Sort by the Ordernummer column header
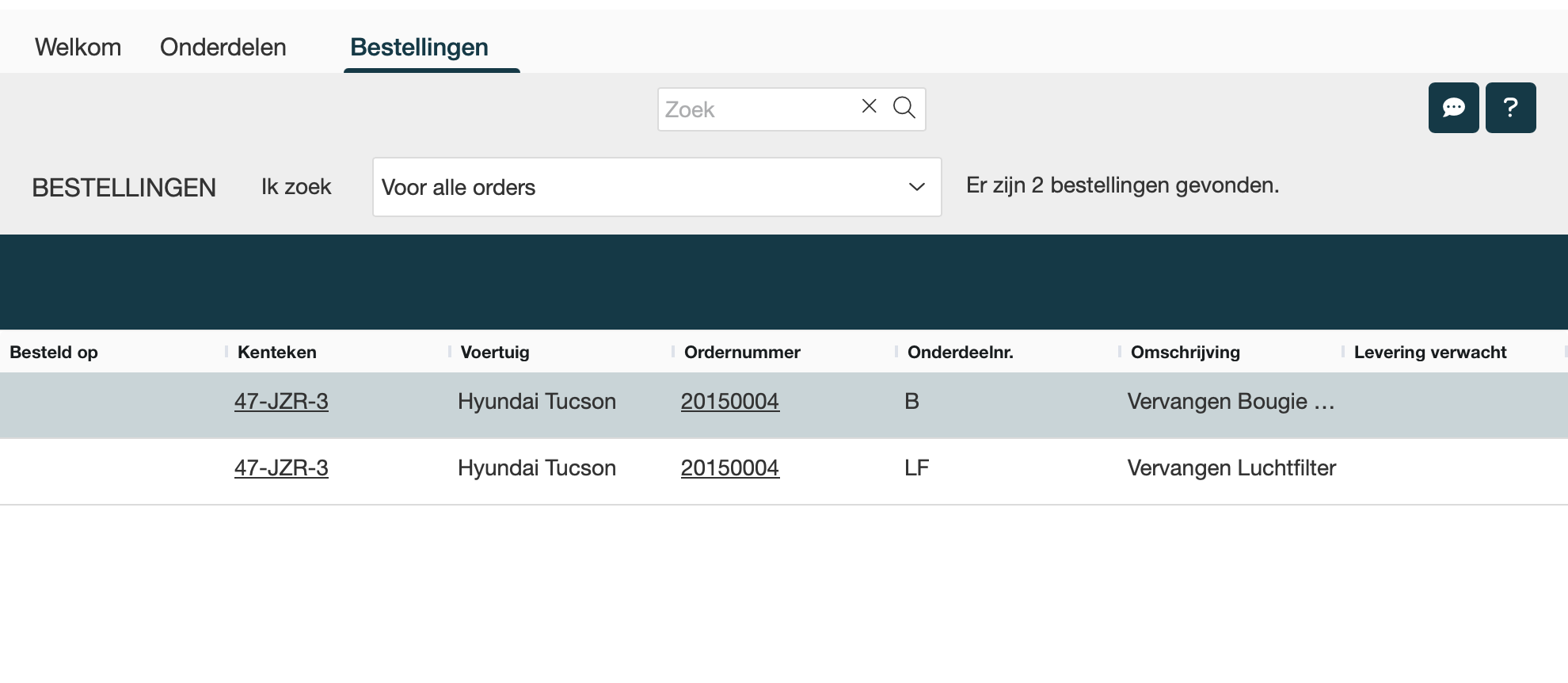The image size is (1568, 683). pos(742,353)
